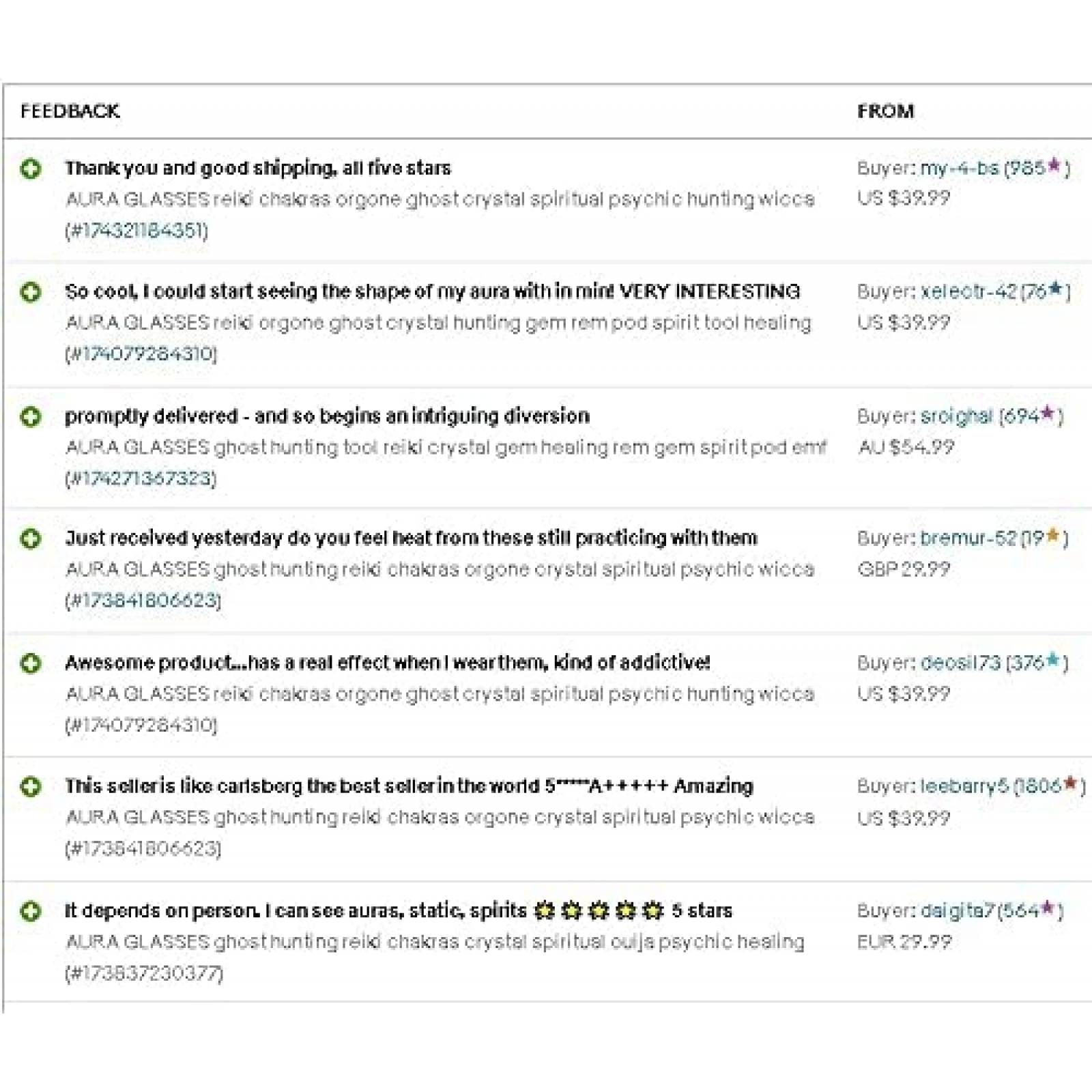This screenshot has height=1092, width=1092.
Task: Click the yellow star next to bremur-52's score
Action: click(1053, 536)
